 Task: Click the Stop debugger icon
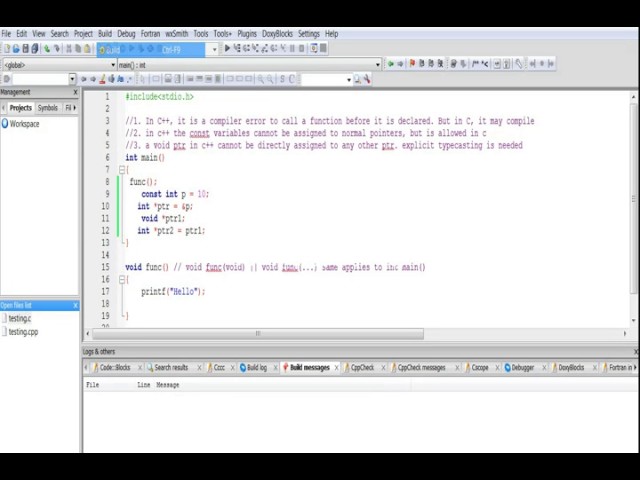pyautogui.click(x=302, y=49)
